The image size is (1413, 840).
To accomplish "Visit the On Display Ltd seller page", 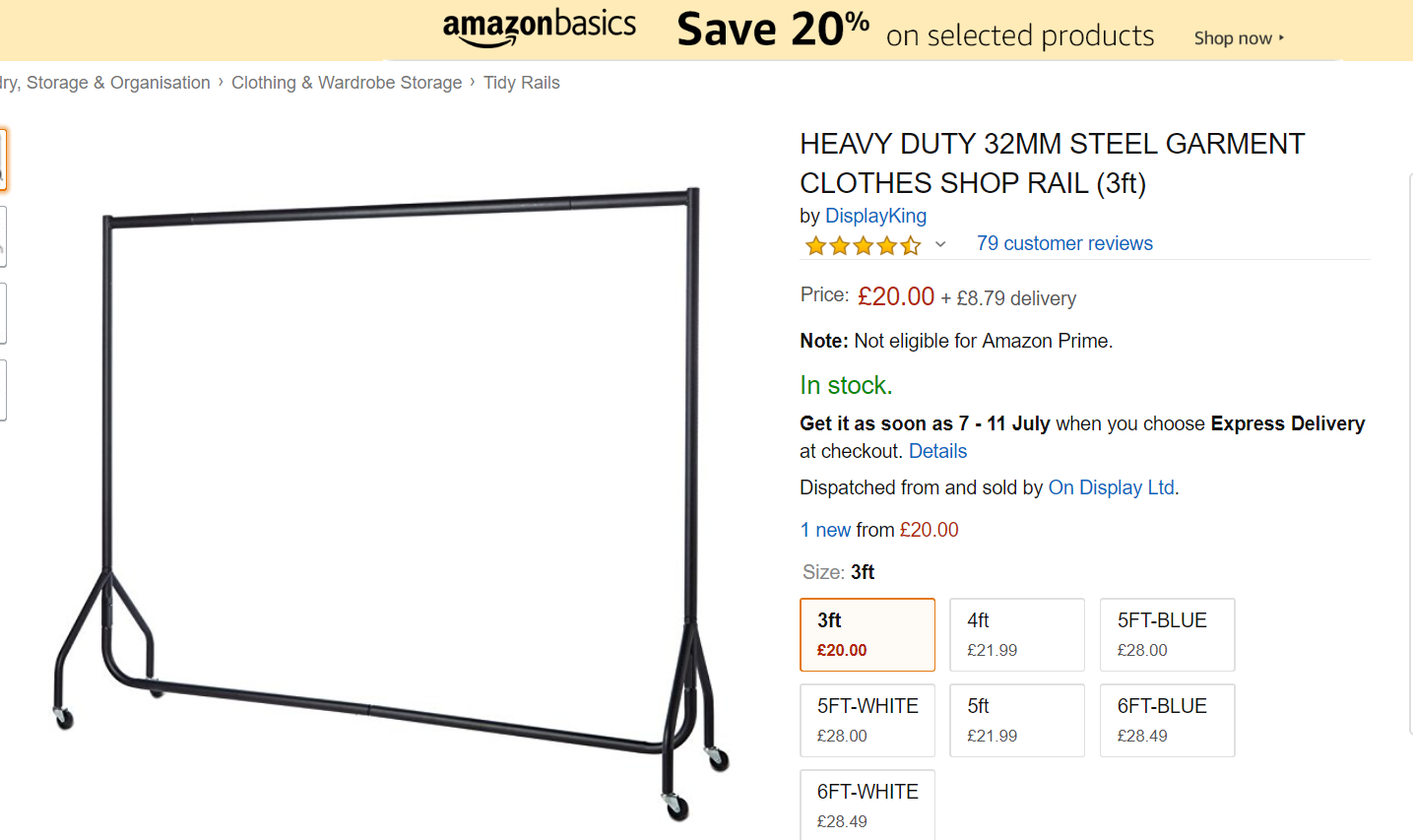I will pos(1111,487).
